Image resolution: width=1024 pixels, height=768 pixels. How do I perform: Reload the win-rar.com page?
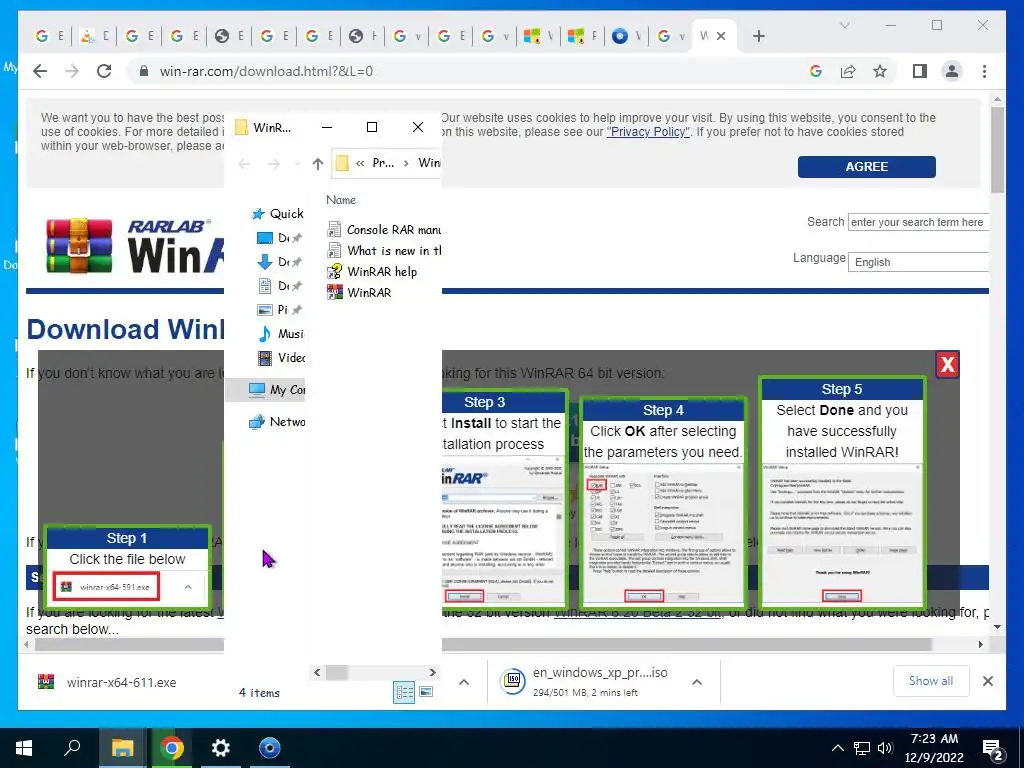[x=104, y=71]
